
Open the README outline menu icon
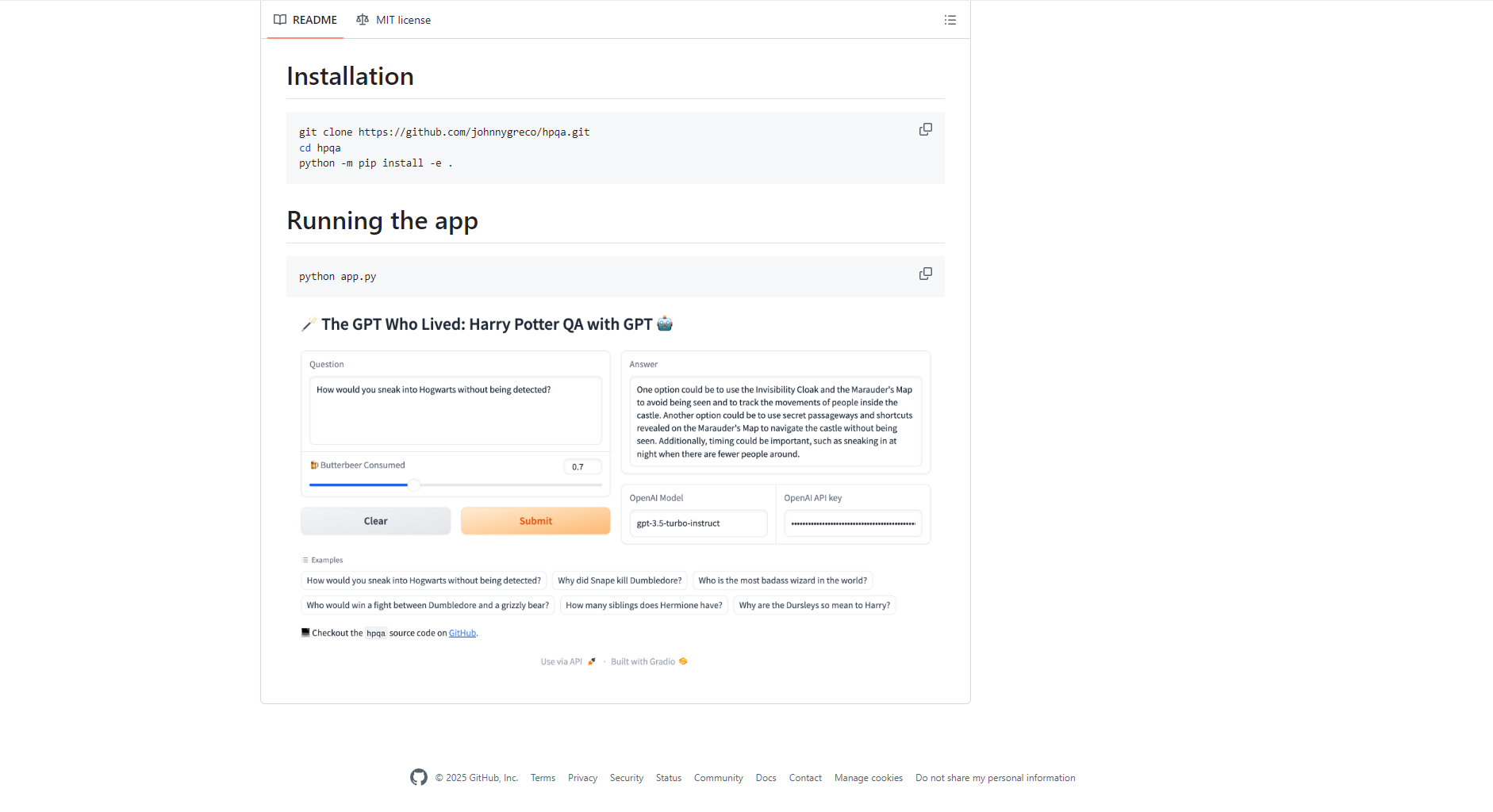click(x=950, y=20)
